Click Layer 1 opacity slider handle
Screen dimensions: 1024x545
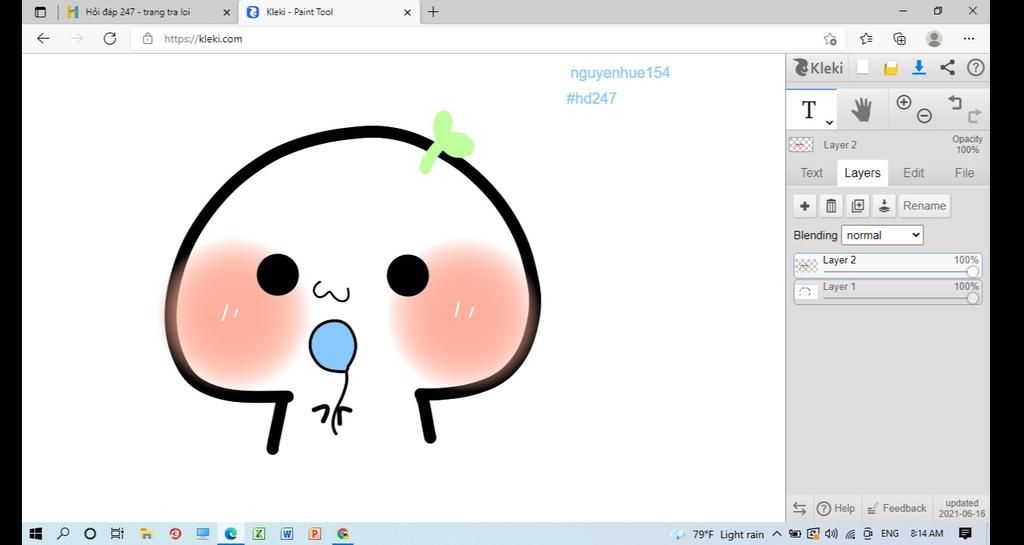click(x=972, y=298)
